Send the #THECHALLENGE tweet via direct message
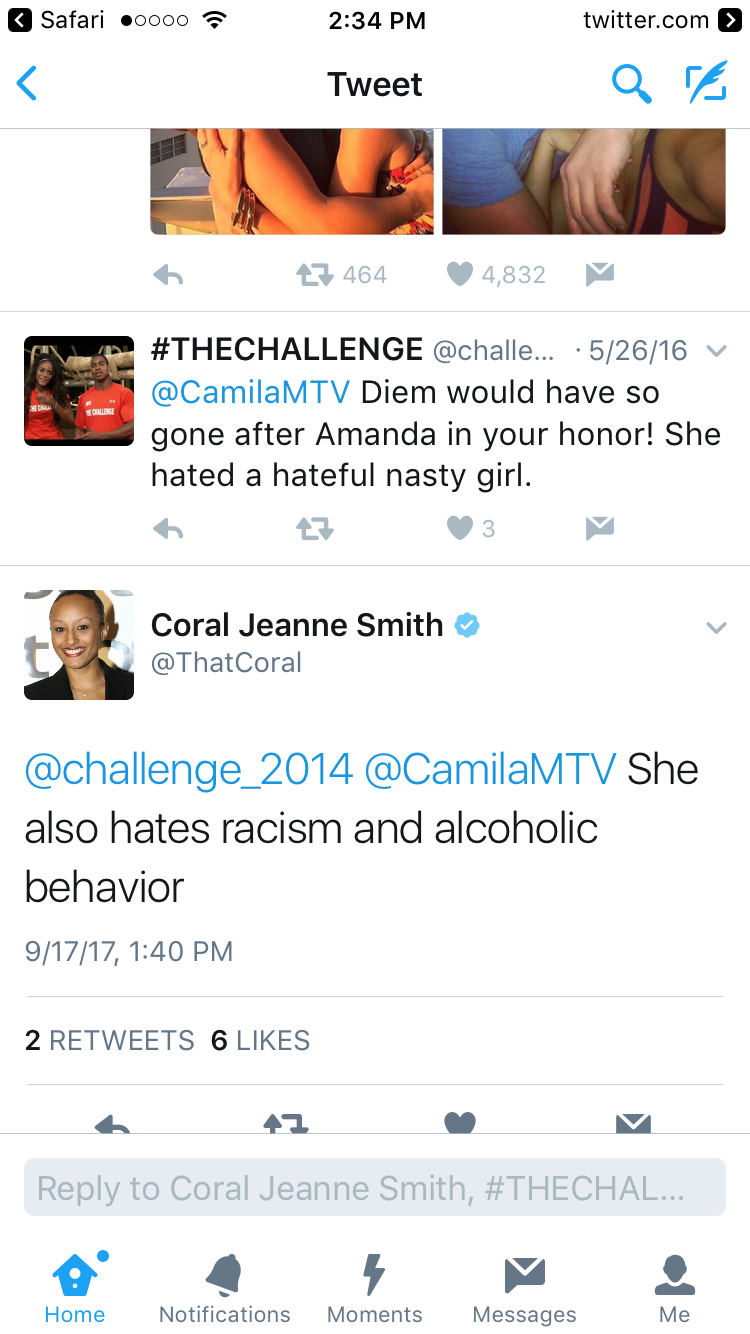 point(599,528)
